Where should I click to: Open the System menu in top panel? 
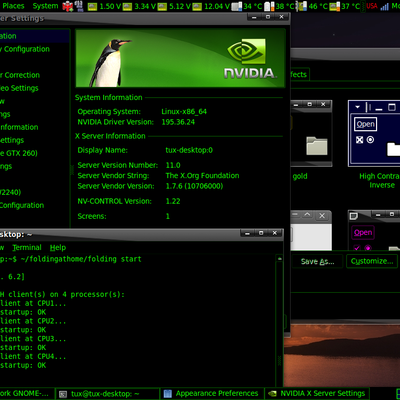45,6
